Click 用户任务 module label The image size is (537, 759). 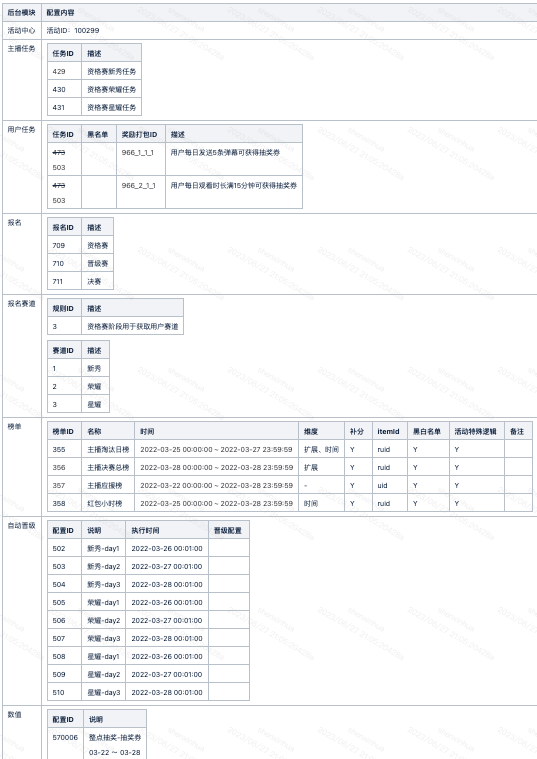click(21, 129)
